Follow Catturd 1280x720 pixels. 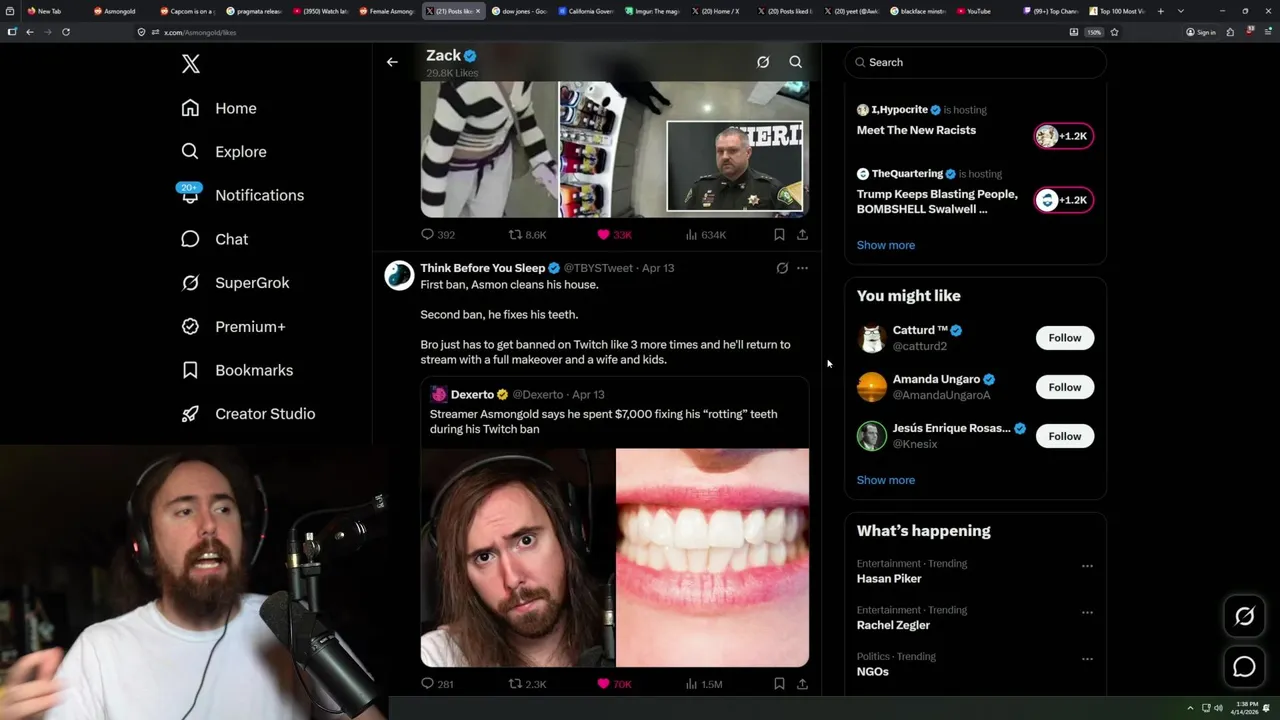coord(1065,338)
